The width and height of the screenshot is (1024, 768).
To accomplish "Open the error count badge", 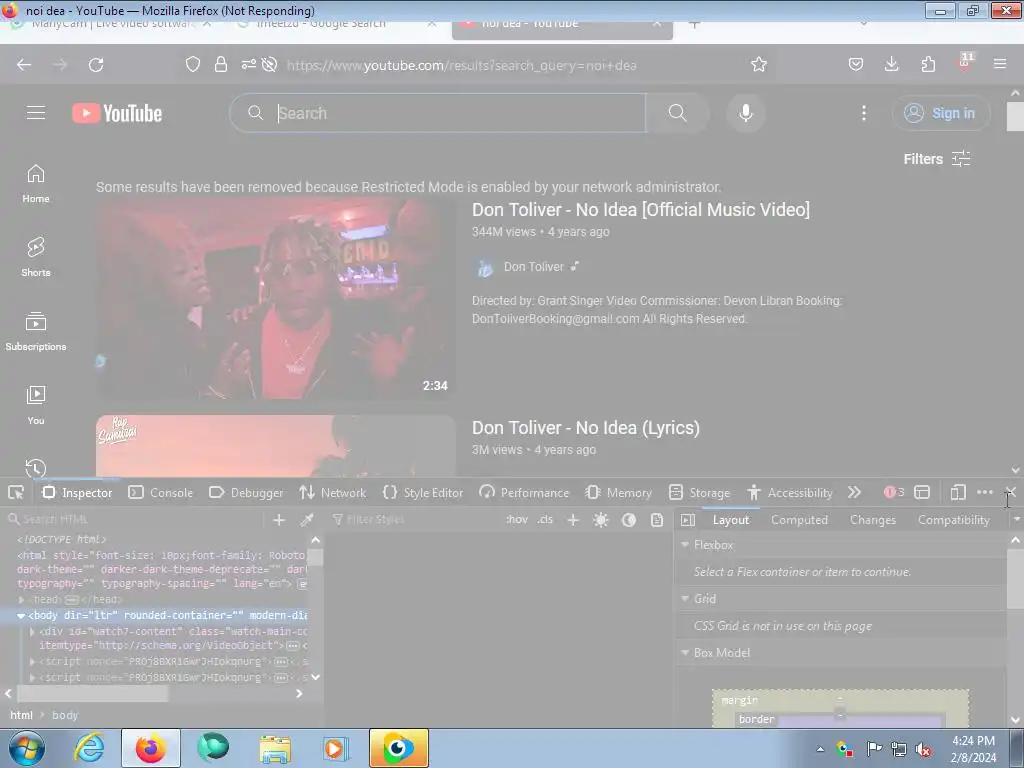I will 893,492.
